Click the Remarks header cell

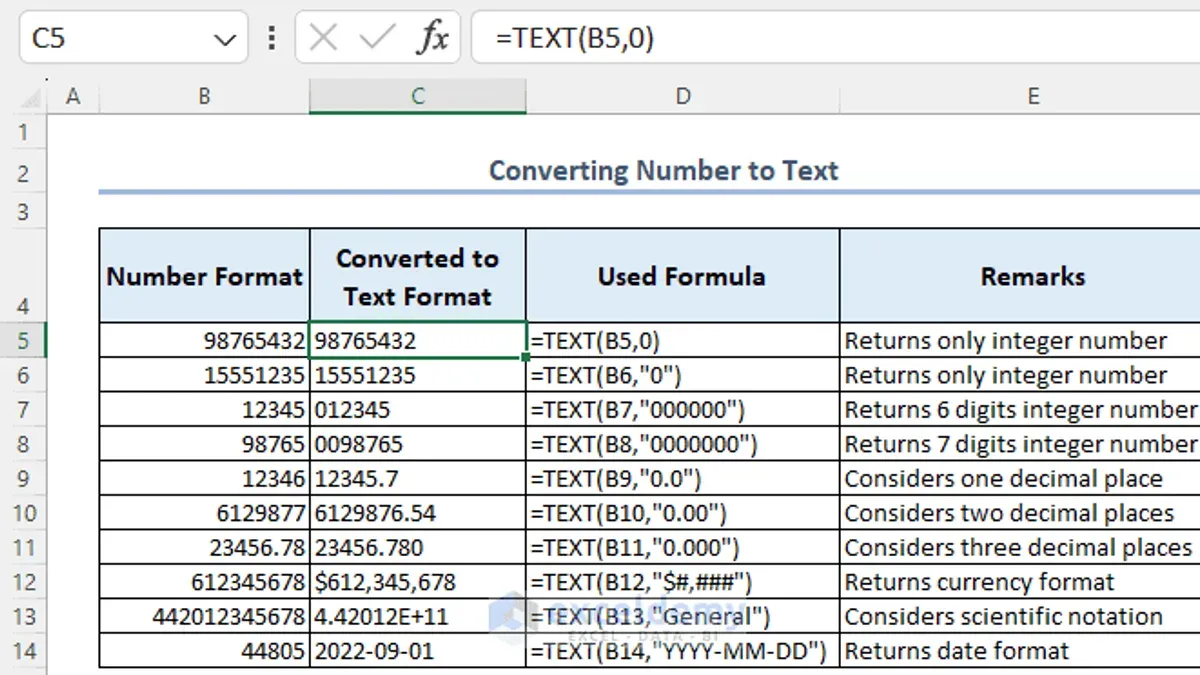1020,276
